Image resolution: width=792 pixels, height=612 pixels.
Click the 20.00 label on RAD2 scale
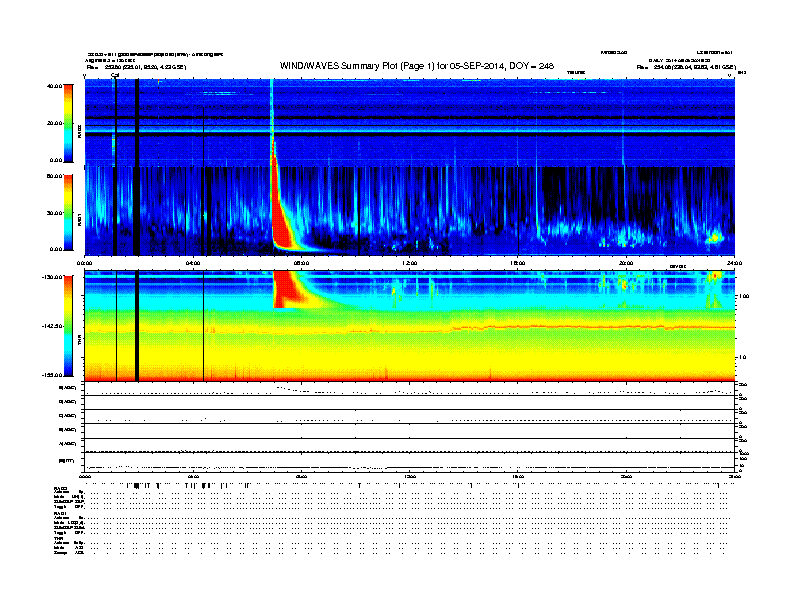click(x=54, y=123)
